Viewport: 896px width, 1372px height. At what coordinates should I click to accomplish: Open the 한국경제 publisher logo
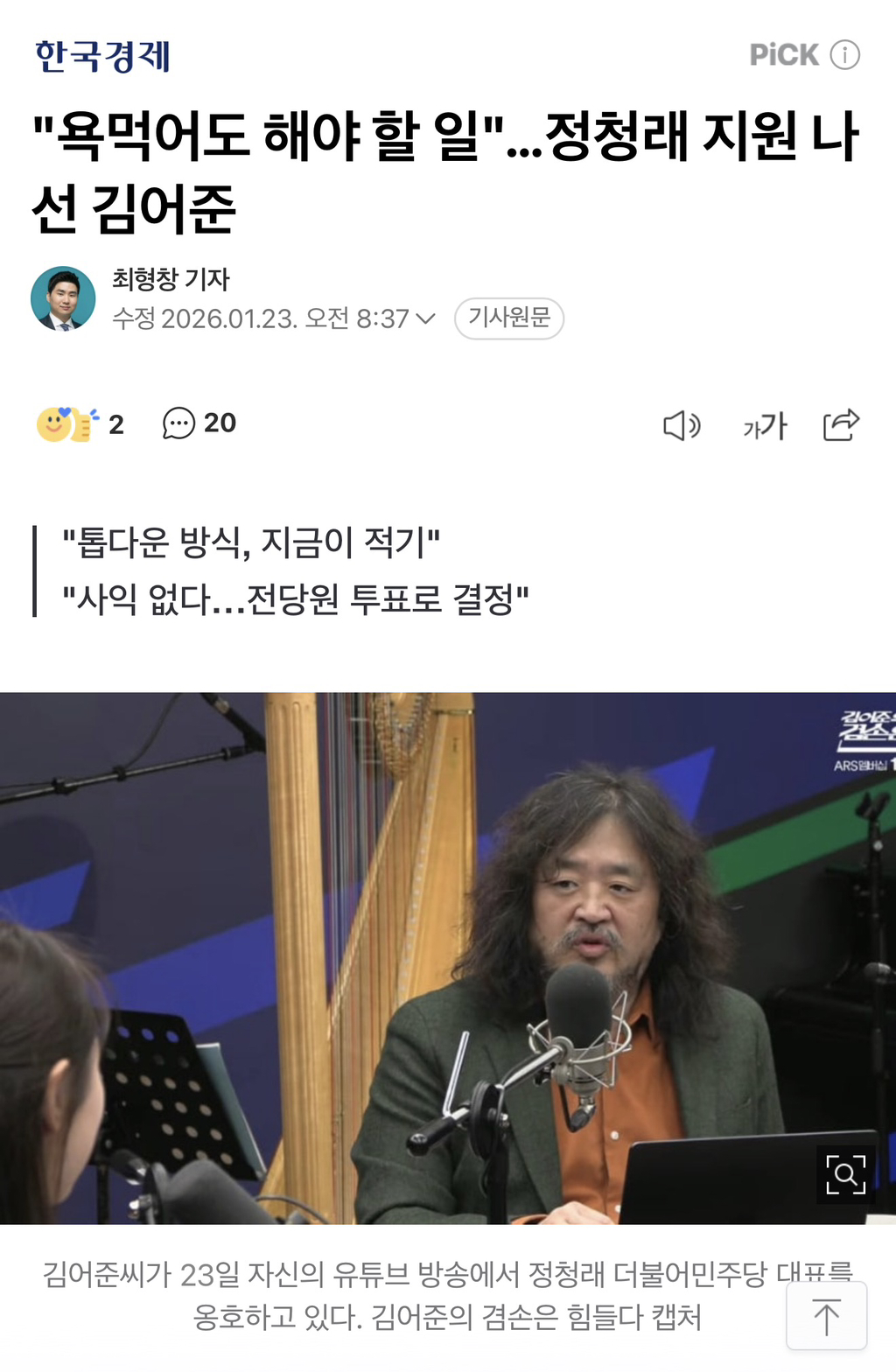pyautogui.click(x=102, y=56)
